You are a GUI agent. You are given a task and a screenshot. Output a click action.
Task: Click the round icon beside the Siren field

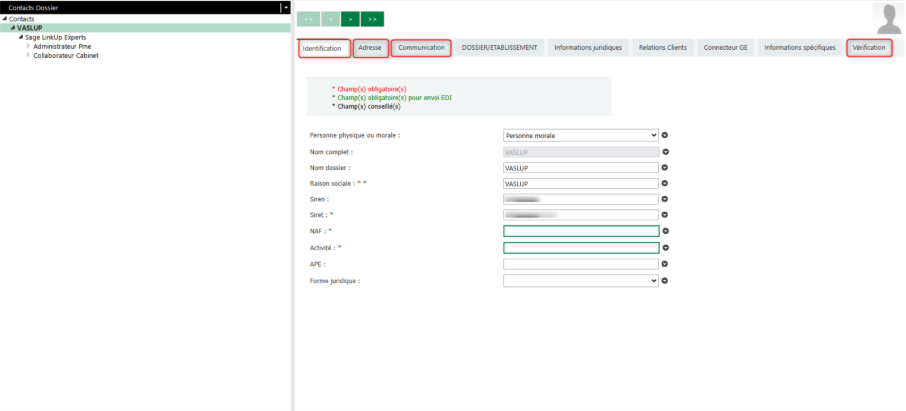(666, 199)
